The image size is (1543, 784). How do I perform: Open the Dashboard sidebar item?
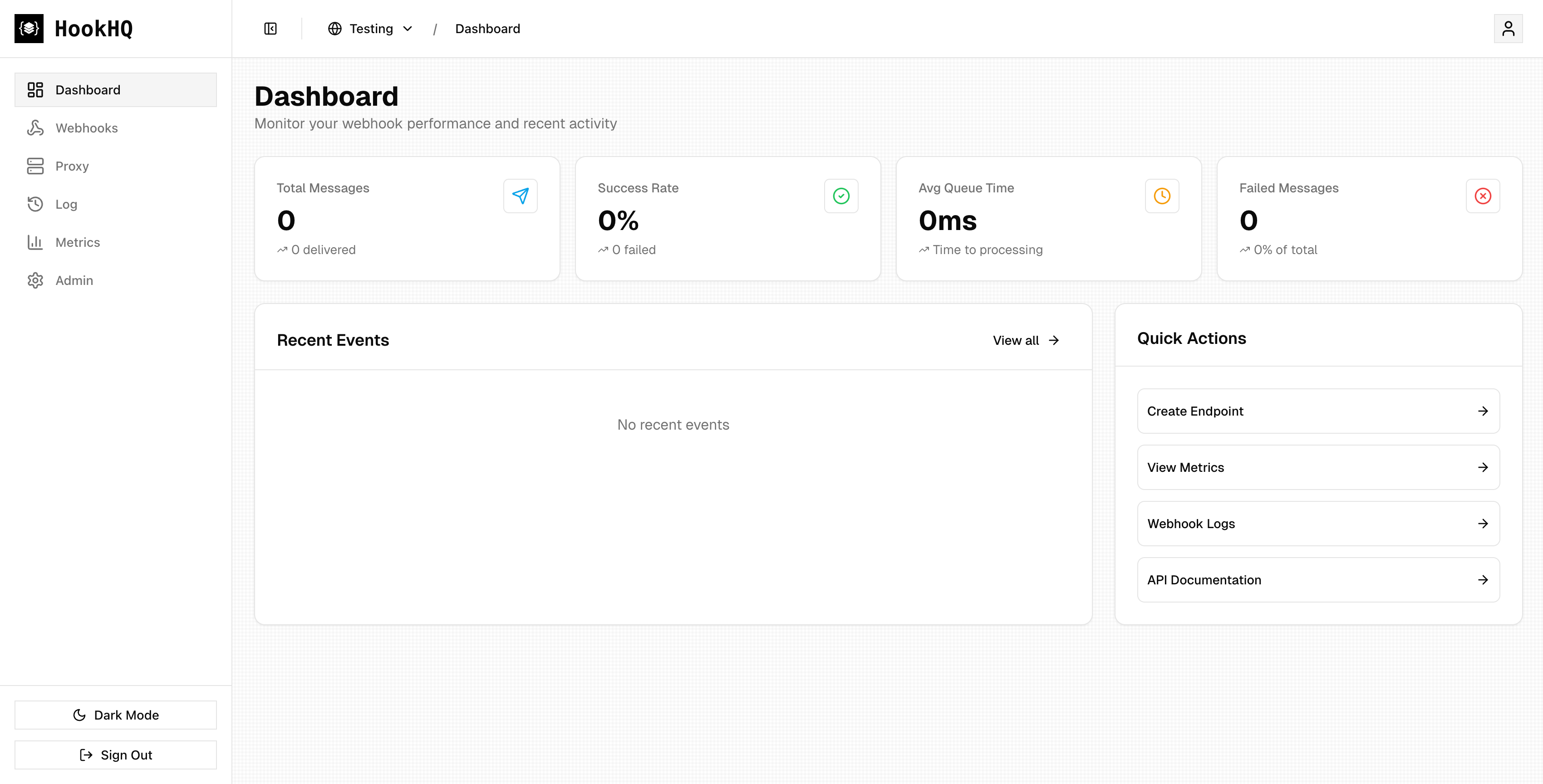[x=116, y=90]
